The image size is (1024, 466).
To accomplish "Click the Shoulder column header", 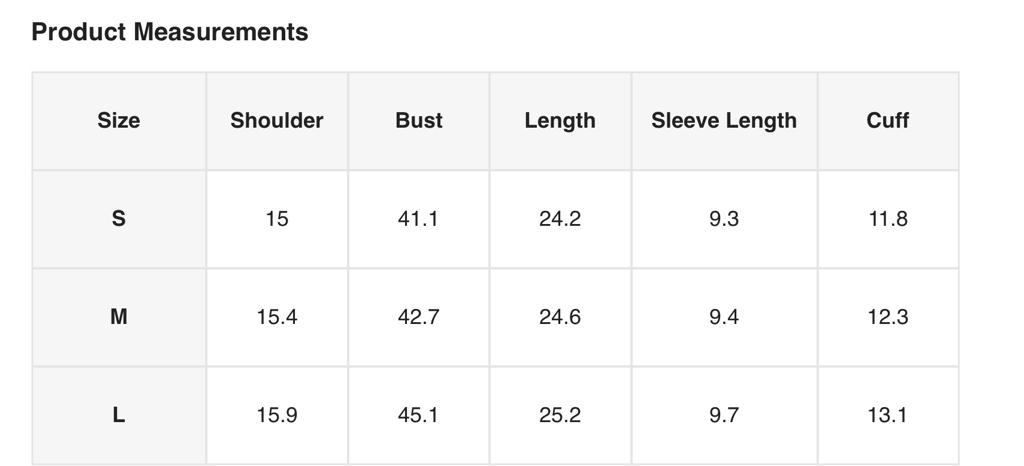I will [x=277, y=121].
